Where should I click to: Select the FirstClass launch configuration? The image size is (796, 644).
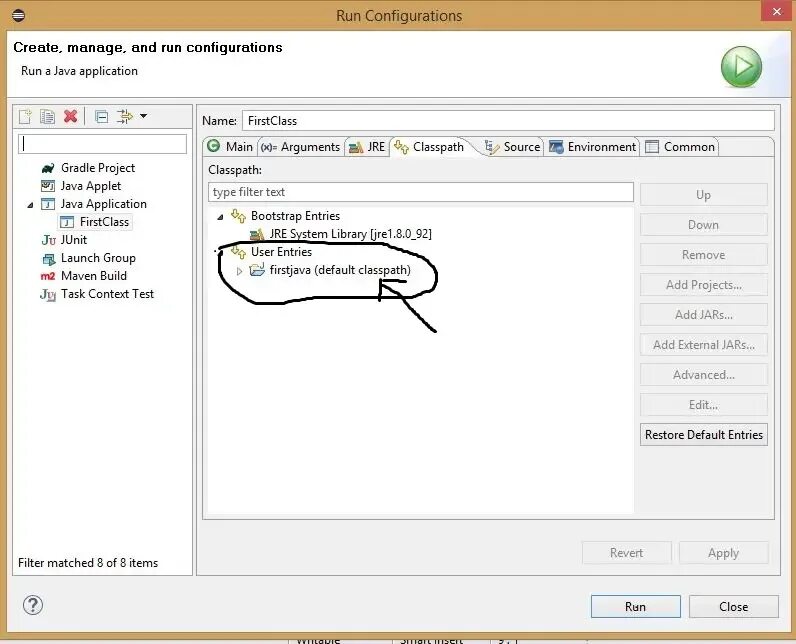[104, 222]
